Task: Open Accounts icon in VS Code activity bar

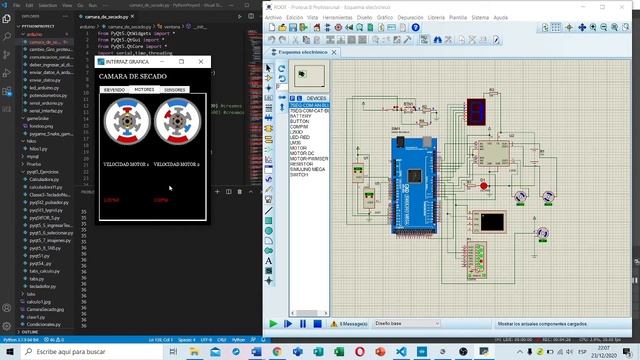Action: click(x=7, y=308)
